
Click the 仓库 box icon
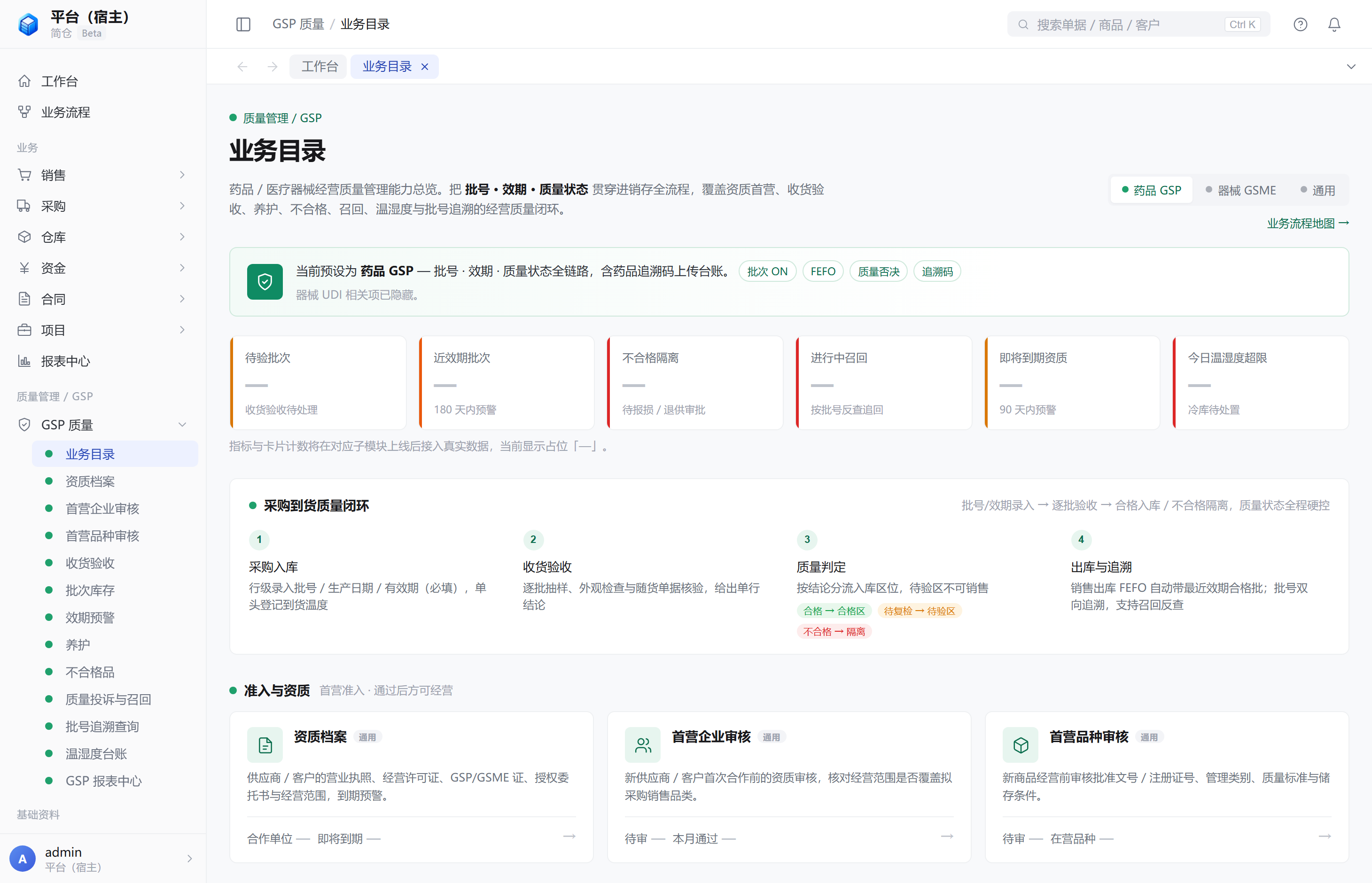[x=24, y=237]
